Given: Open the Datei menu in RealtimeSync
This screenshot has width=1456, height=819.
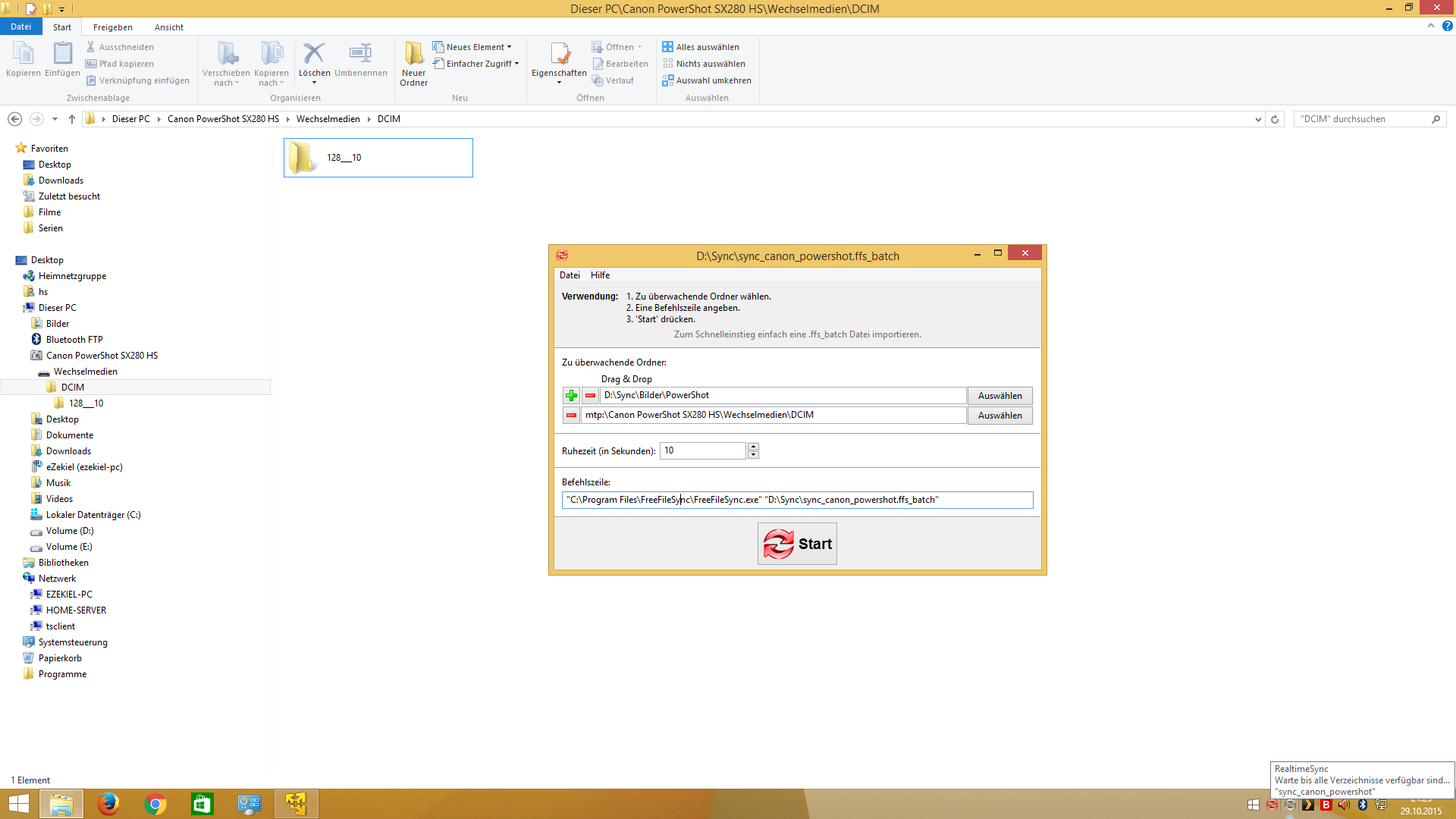Looking at the screenshot, I should pyautogui.click(x=570, y=275).
